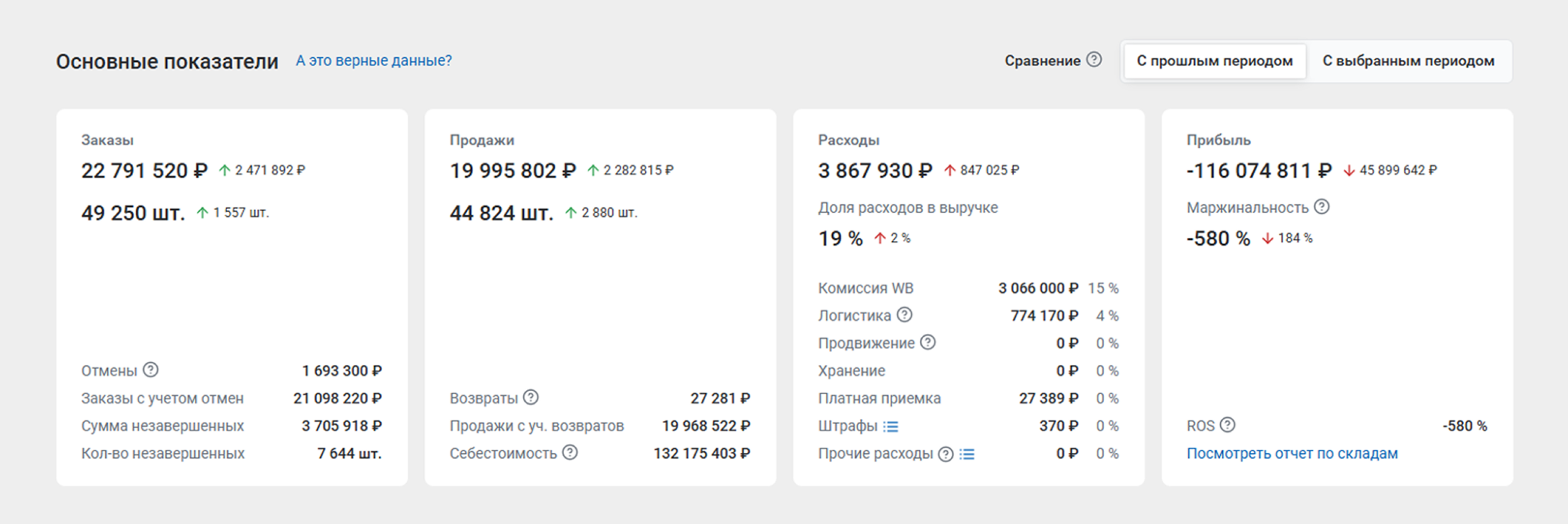The height and width of the screenshot is (524, 1568).
Task: Click help icon beside Логистика
Action: coord(904,314)
